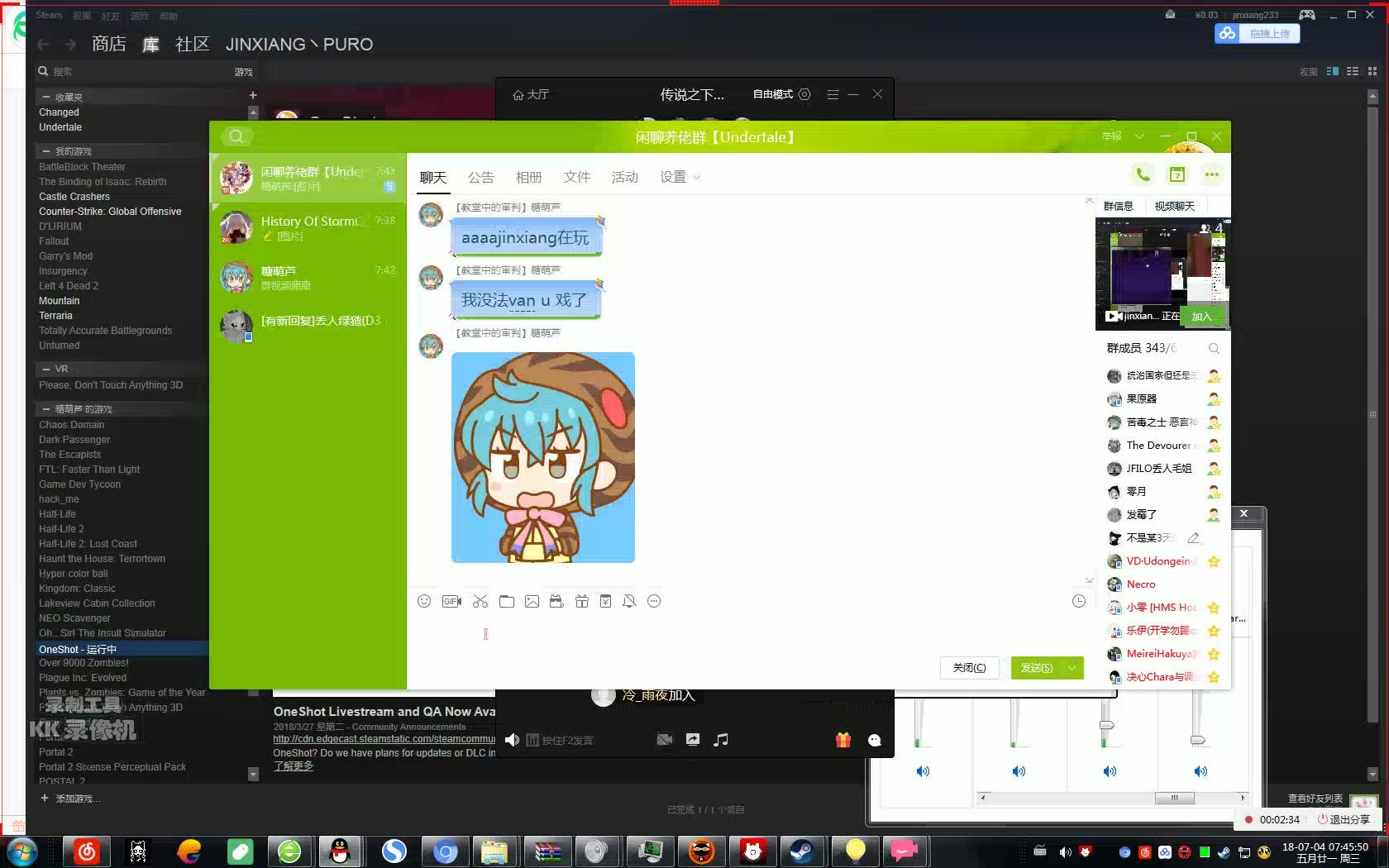The image size is (1389, 868).
Task: Switch to 群信息 tab
Action: pos(1118,206)
